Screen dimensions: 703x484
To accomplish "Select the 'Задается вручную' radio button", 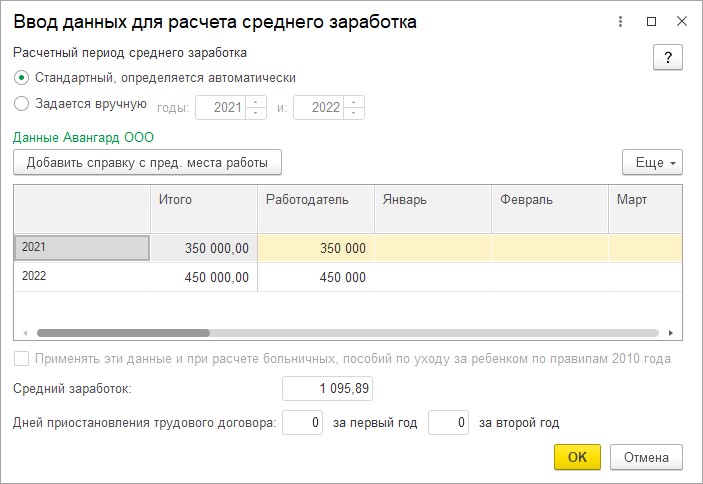I will [x=21, y=104].
